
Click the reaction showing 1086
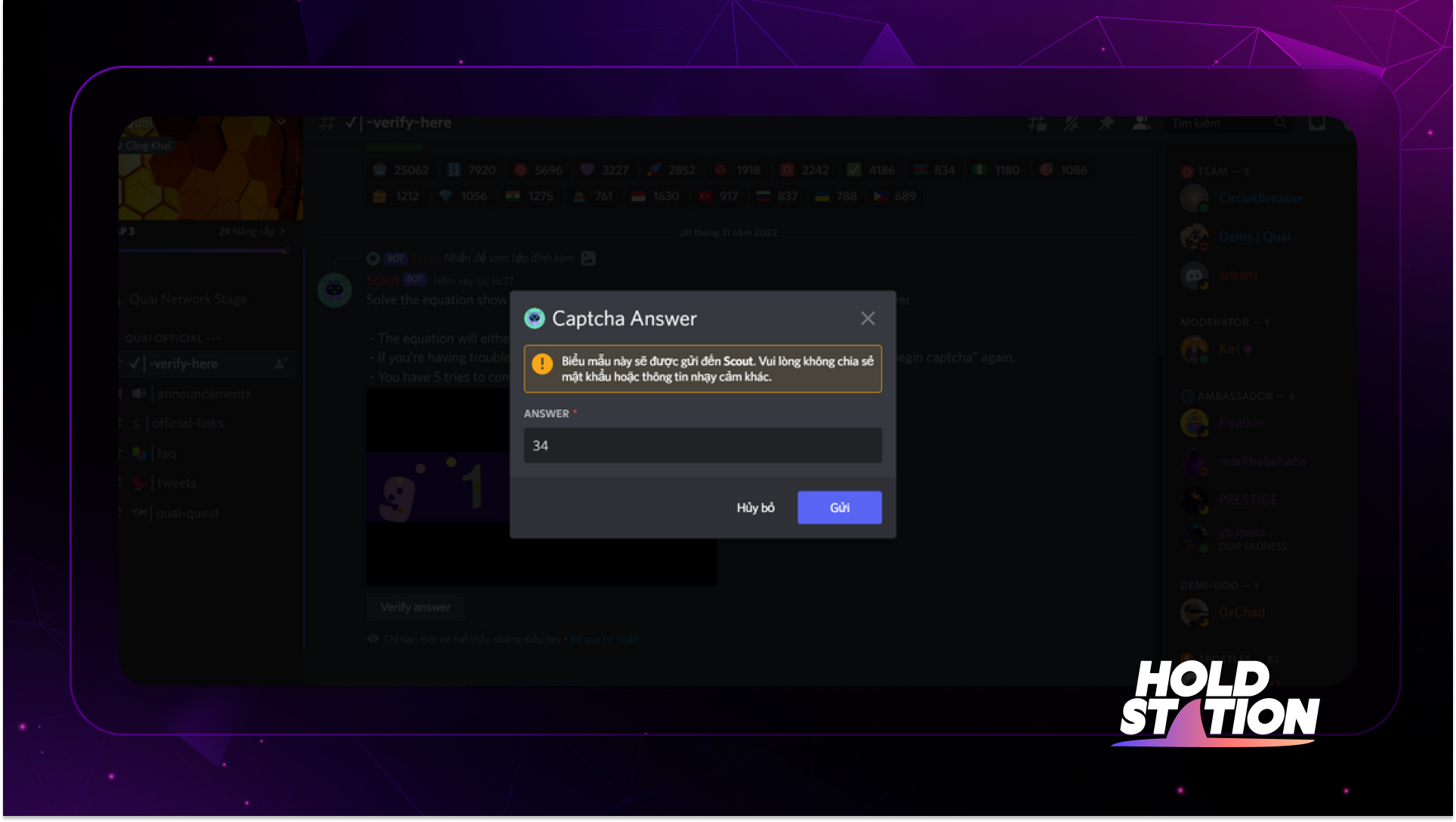[x=1063, y=170]
